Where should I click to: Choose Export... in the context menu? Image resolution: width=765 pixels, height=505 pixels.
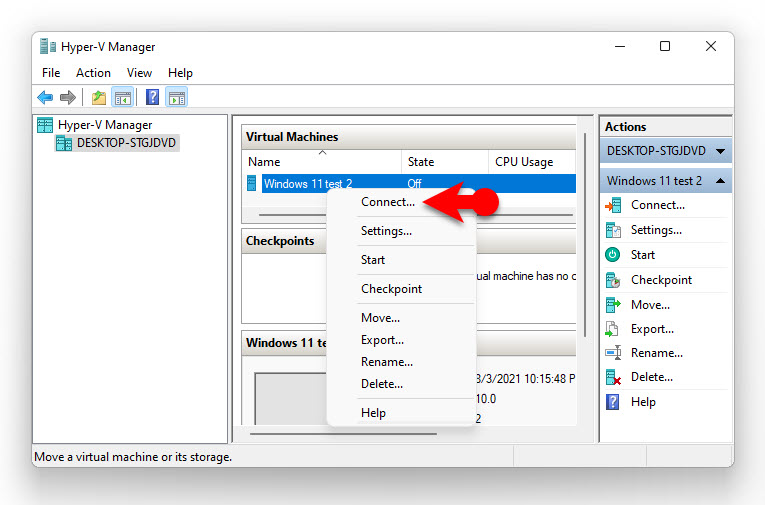click(x=382, y=340)
